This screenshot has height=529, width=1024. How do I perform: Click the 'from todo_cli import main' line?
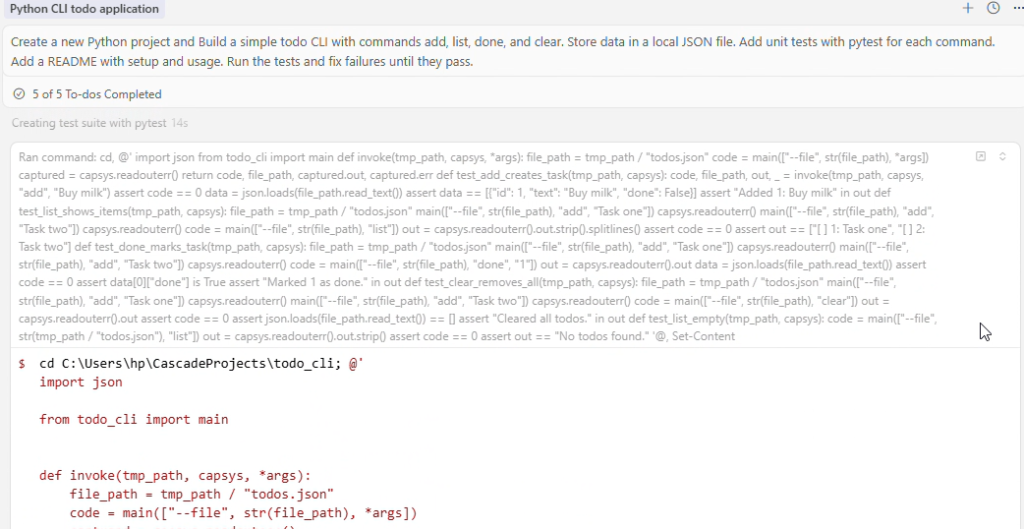coord(133,419)
